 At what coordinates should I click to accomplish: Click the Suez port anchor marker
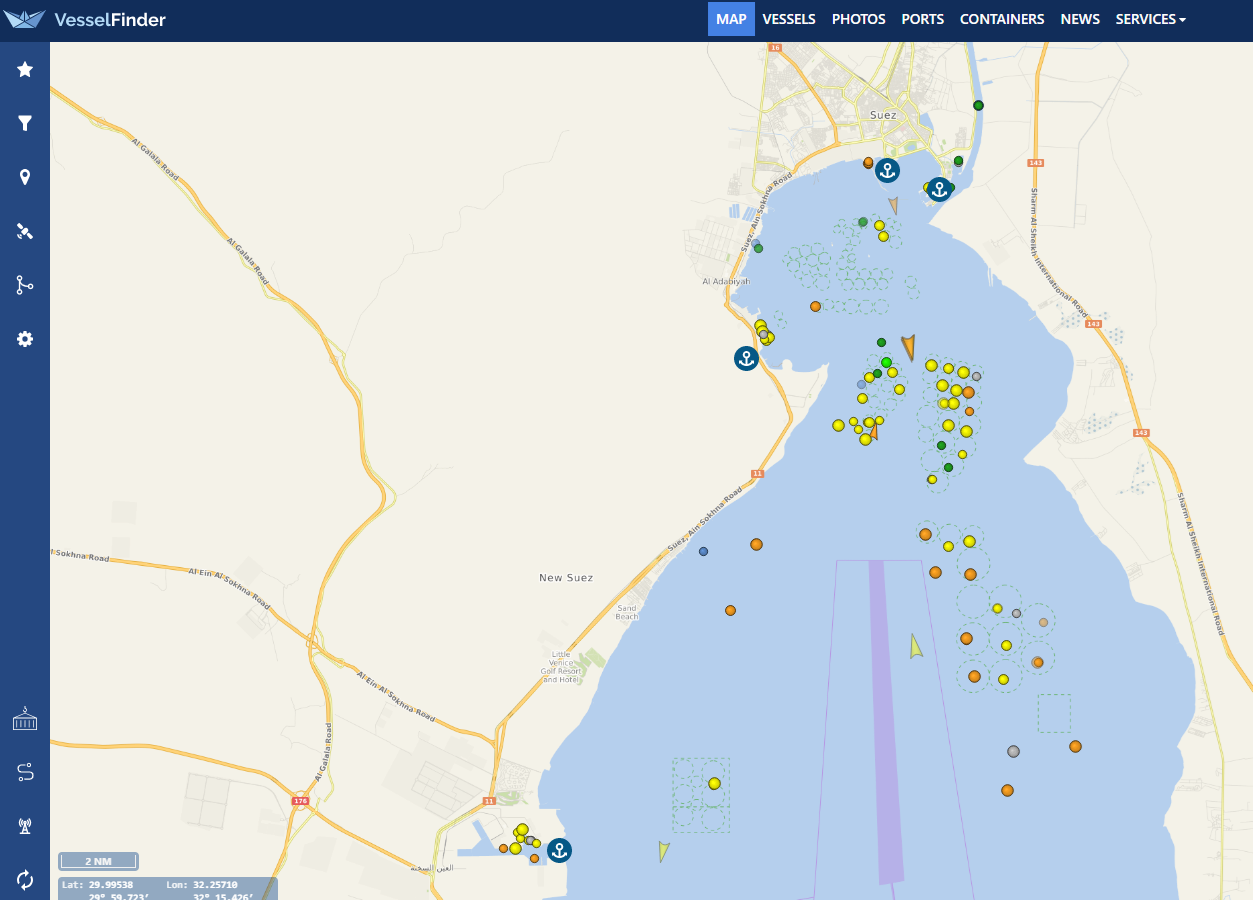(887, 170)
